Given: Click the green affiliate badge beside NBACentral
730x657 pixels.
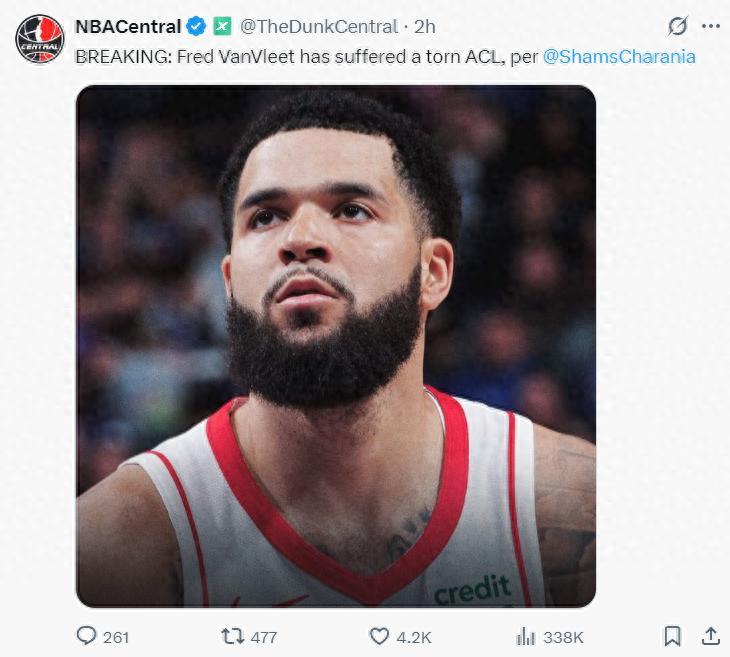Looking at the screenshot, I should coord(222,26).
